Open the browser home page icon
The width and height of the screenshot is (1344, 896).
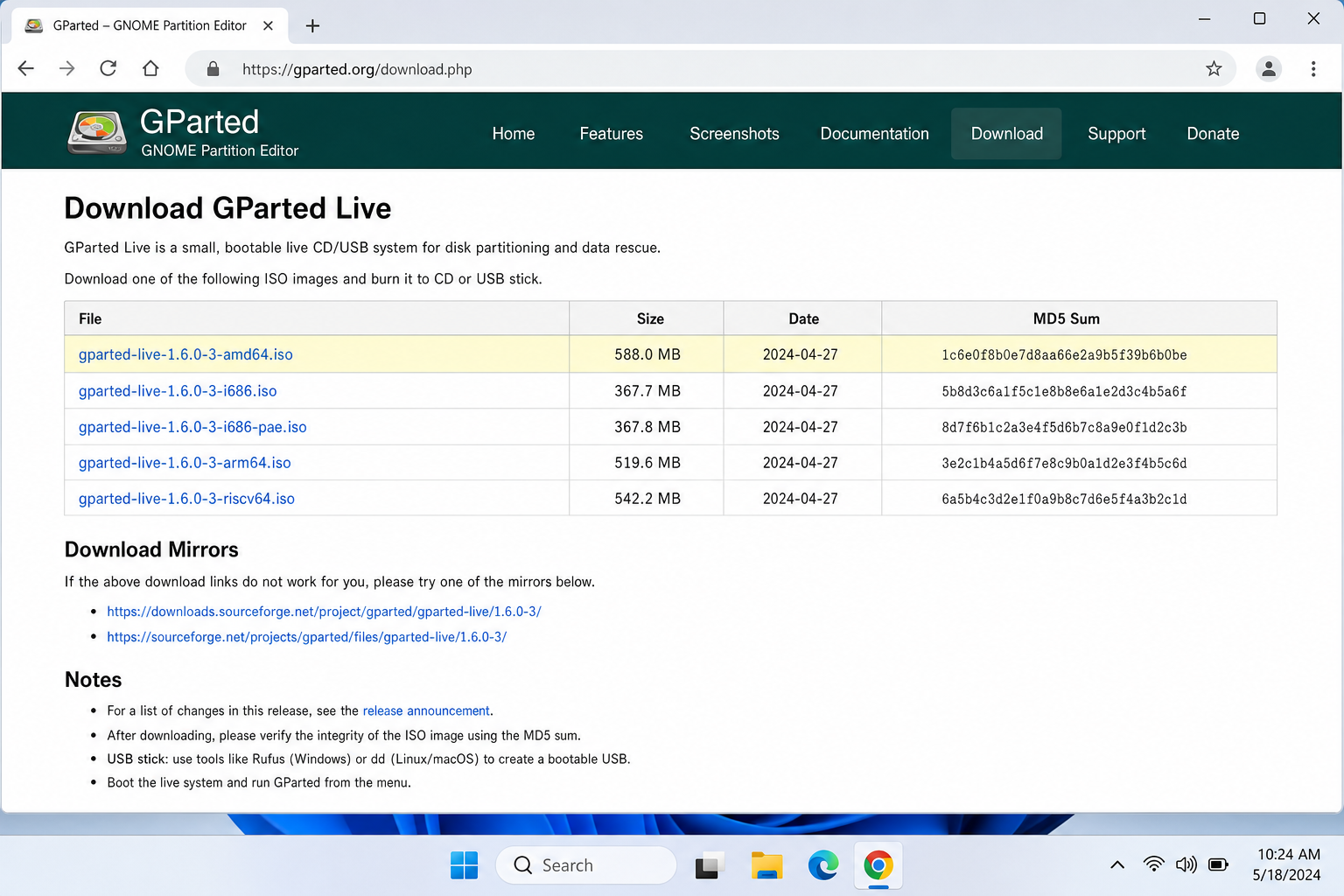tap(150, 68)
